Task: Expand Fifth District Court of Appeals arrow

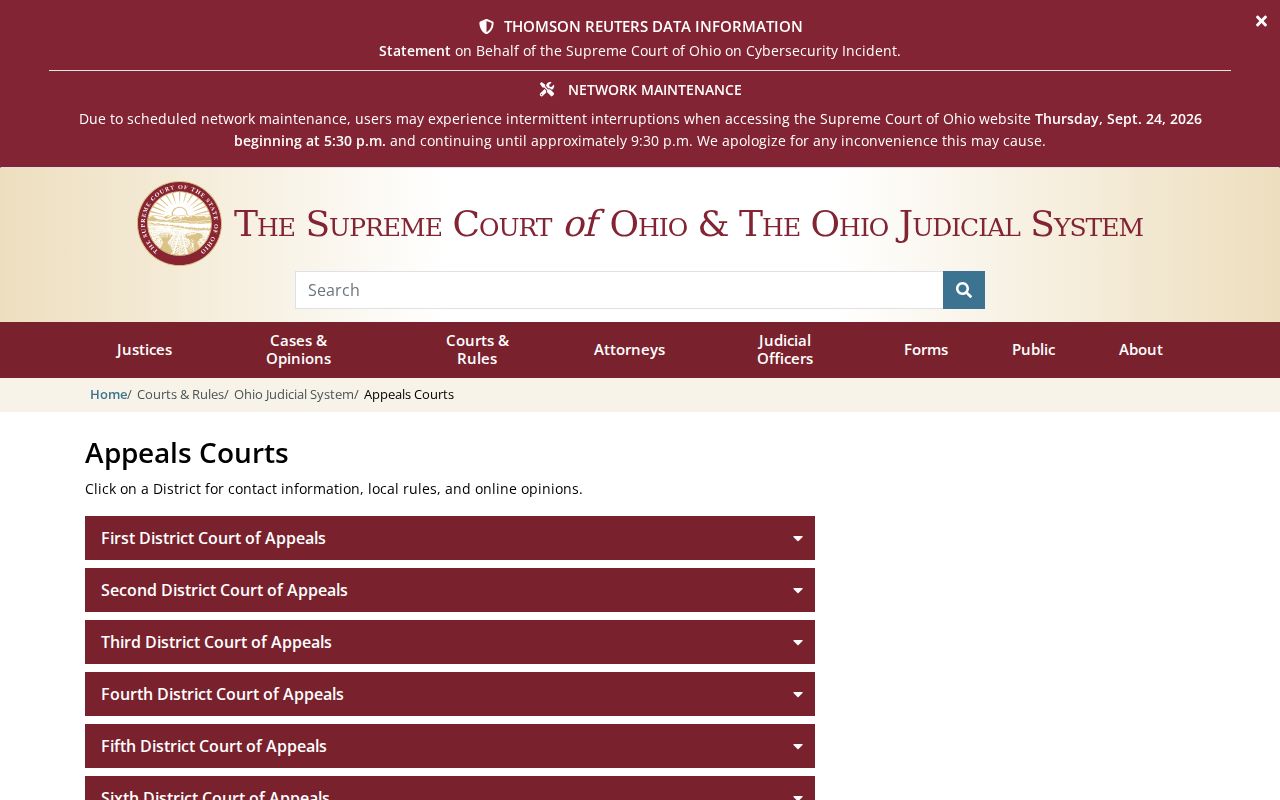Action: (797, 746)
